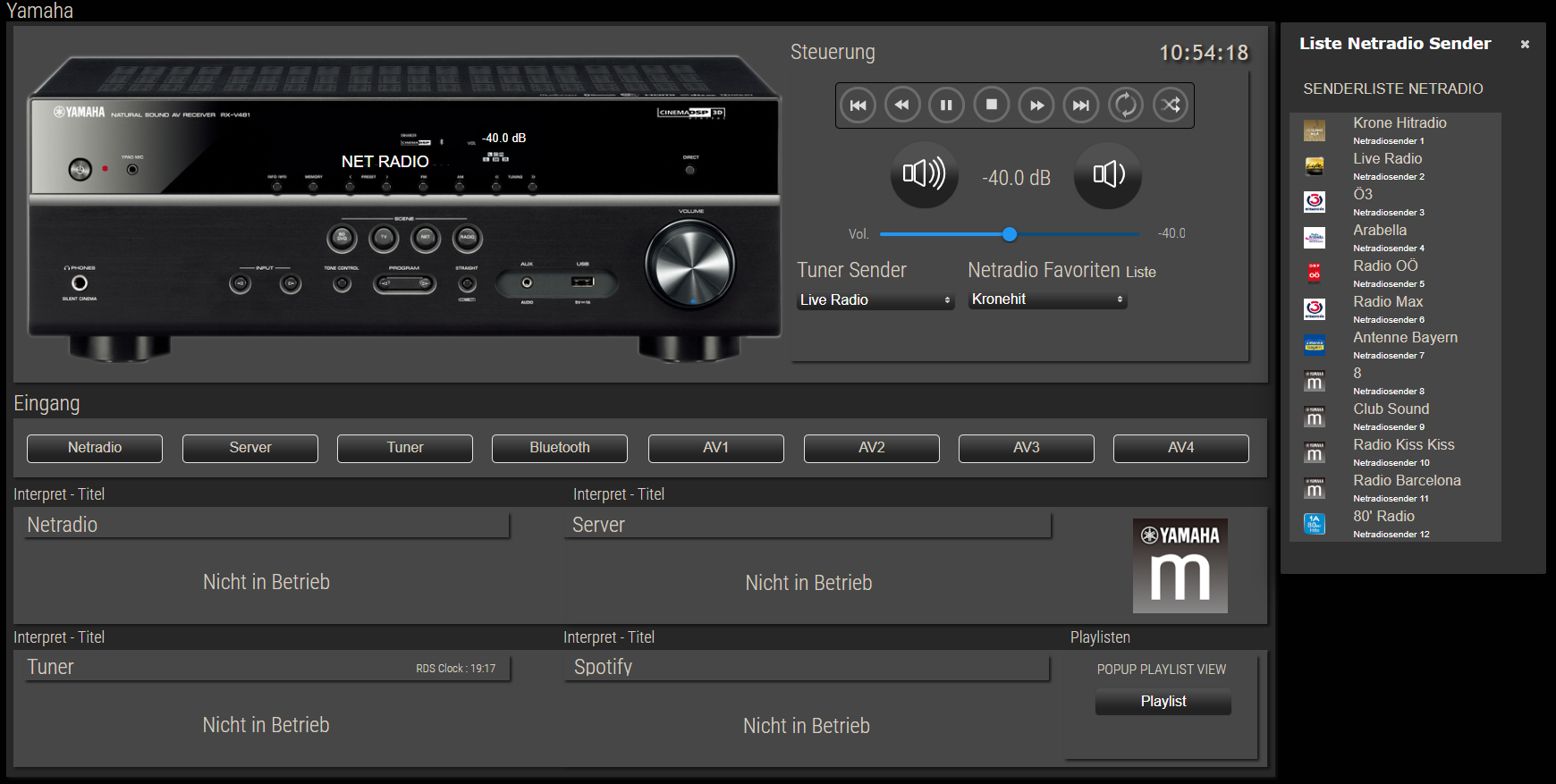This screenshot has width=1556, height=784.
Task: Click the Antenne Bayern station logo
Action: [1315, 345]
